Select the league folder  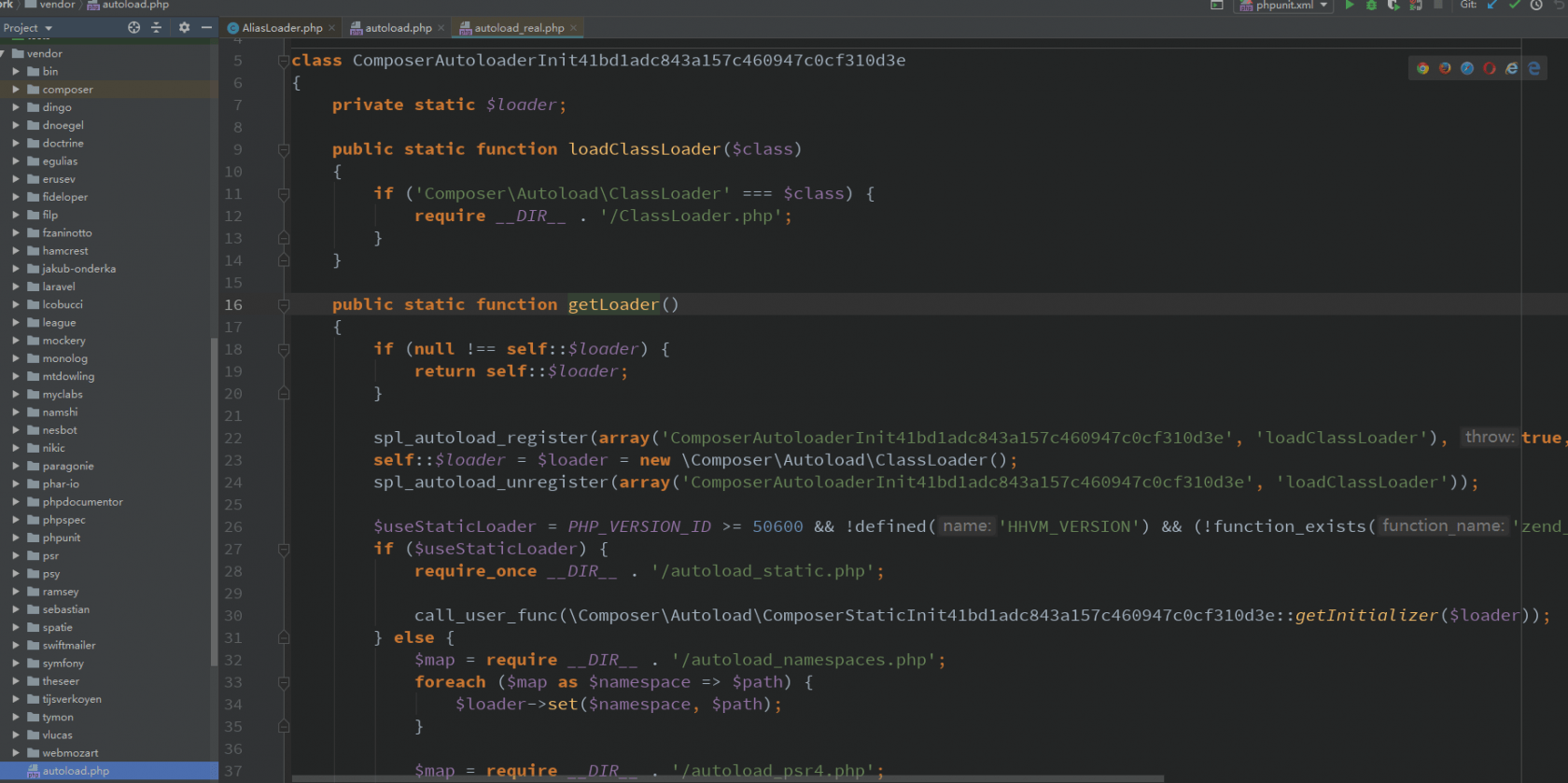tap(59, 323)
